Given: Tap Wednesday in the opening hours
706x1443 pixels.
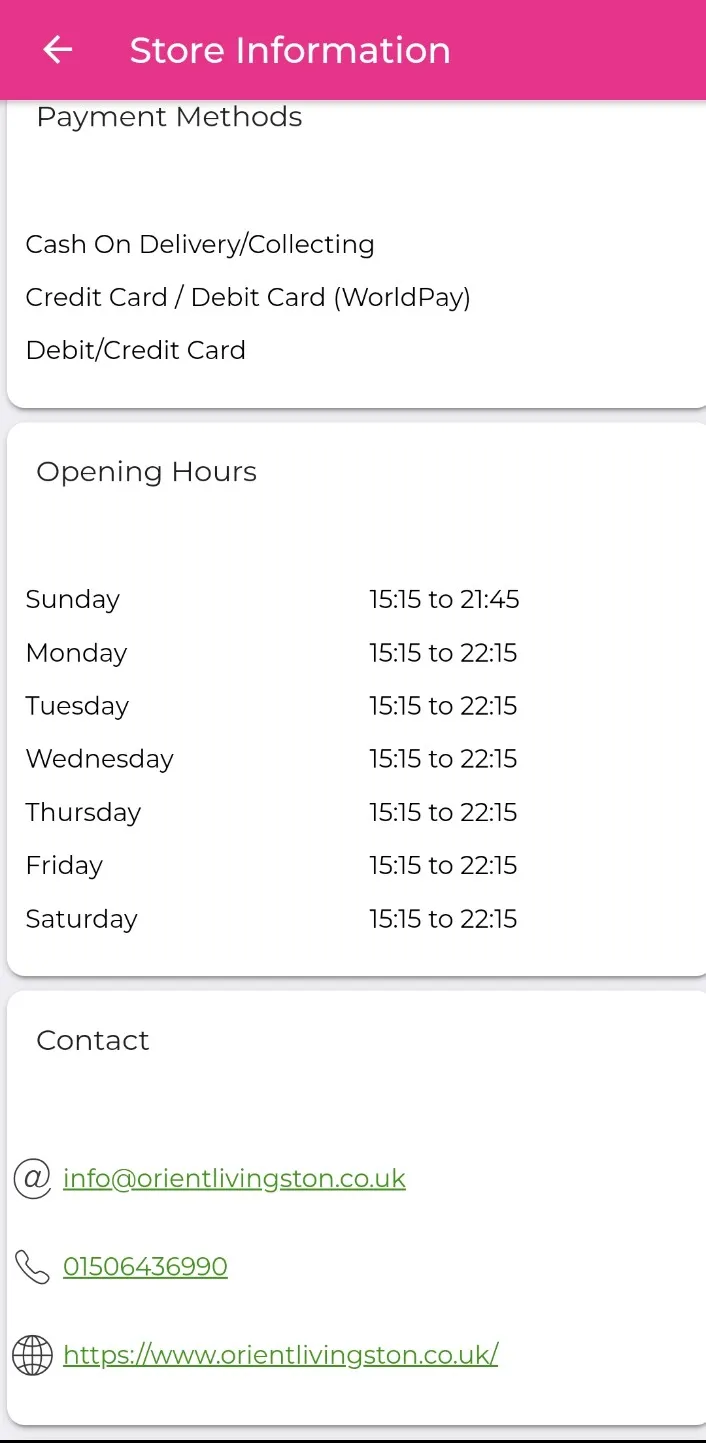Looking at the screenshot, I should coord(100,759).
